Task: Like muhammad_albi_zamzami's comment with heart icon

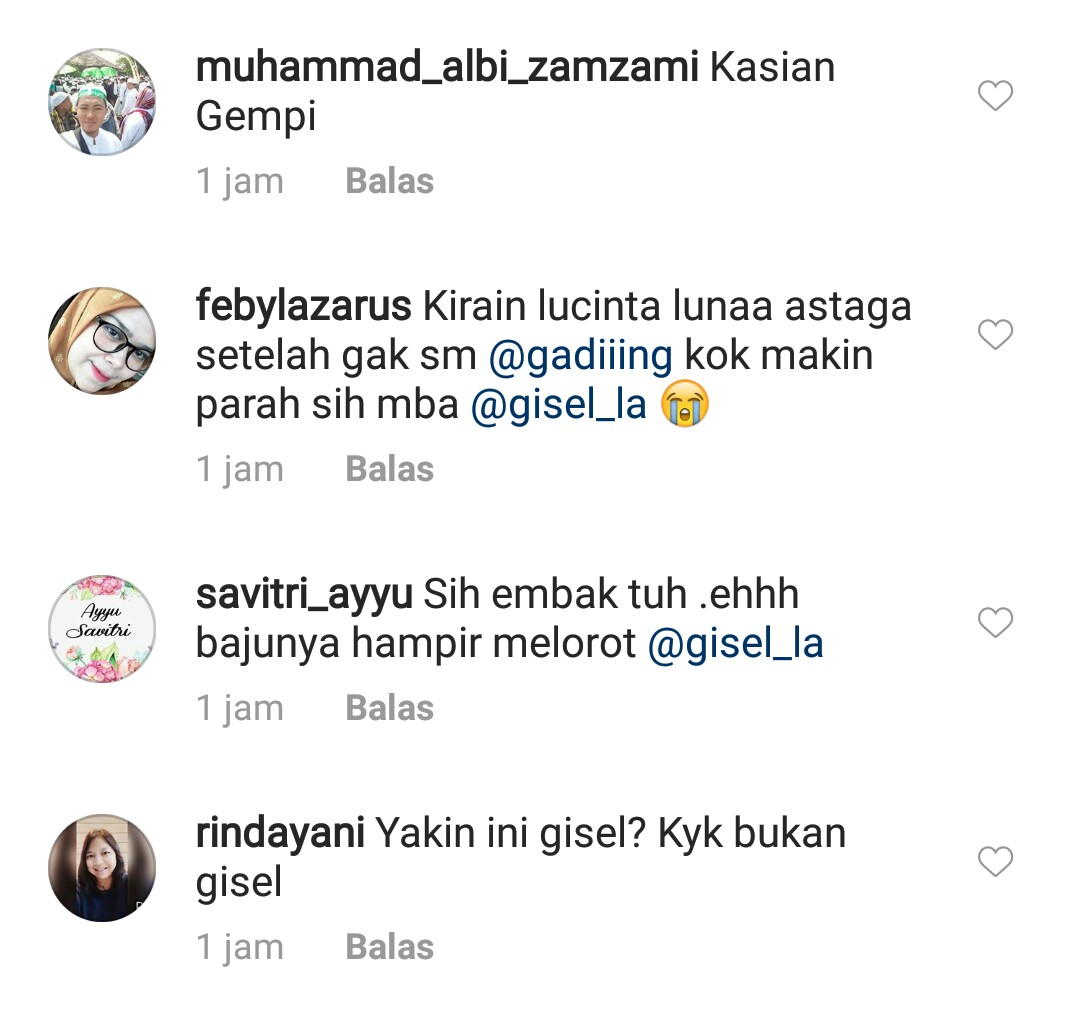Action: (995, 96)
